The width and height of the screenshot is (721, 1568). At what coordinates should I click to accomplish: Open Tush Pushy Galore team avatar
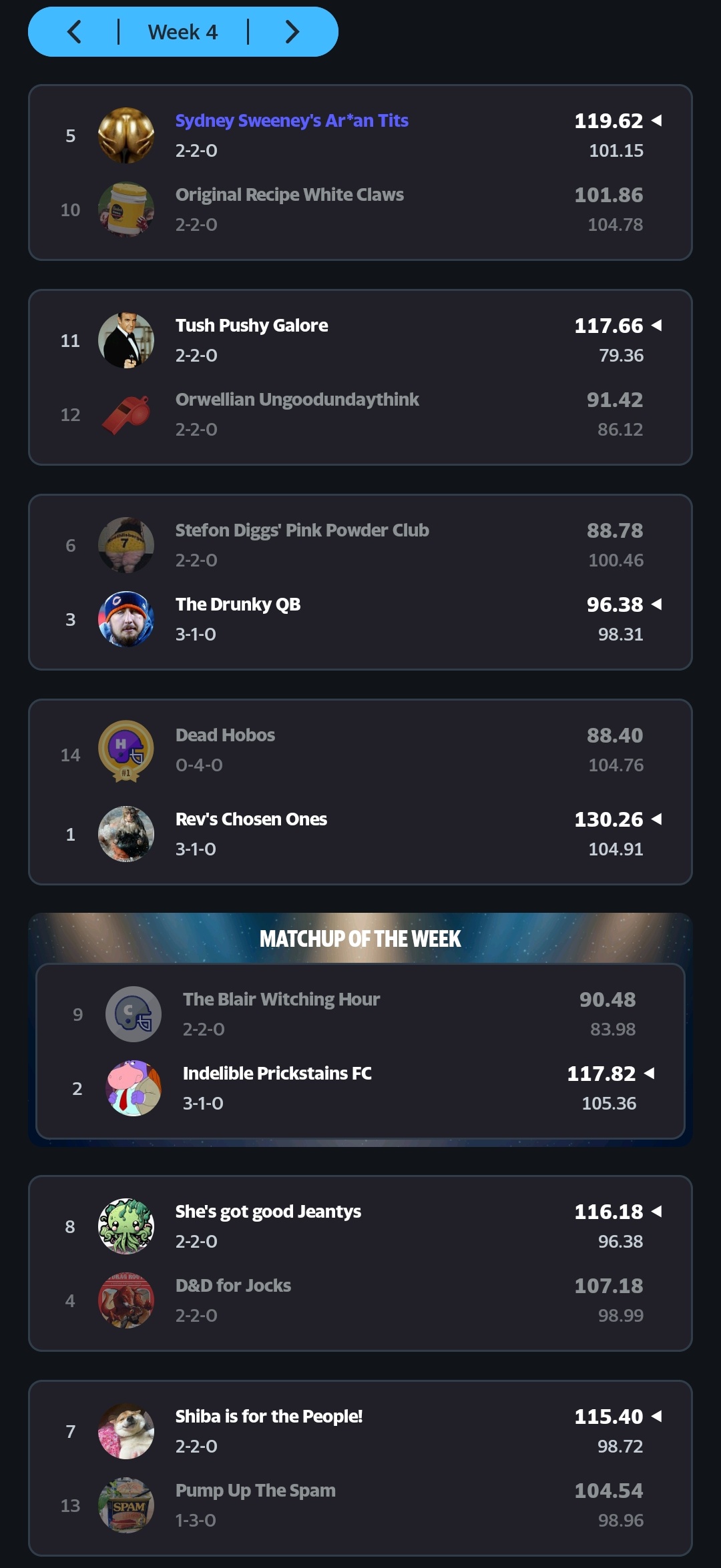[x=126, y=340]
